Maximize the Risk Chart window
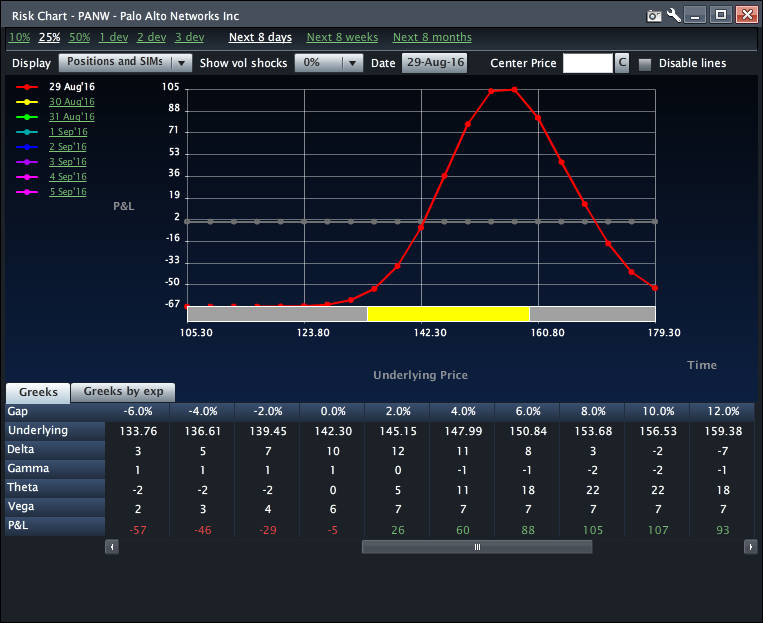The width and height of the screenshot is (763, 623). click(720, 15)
